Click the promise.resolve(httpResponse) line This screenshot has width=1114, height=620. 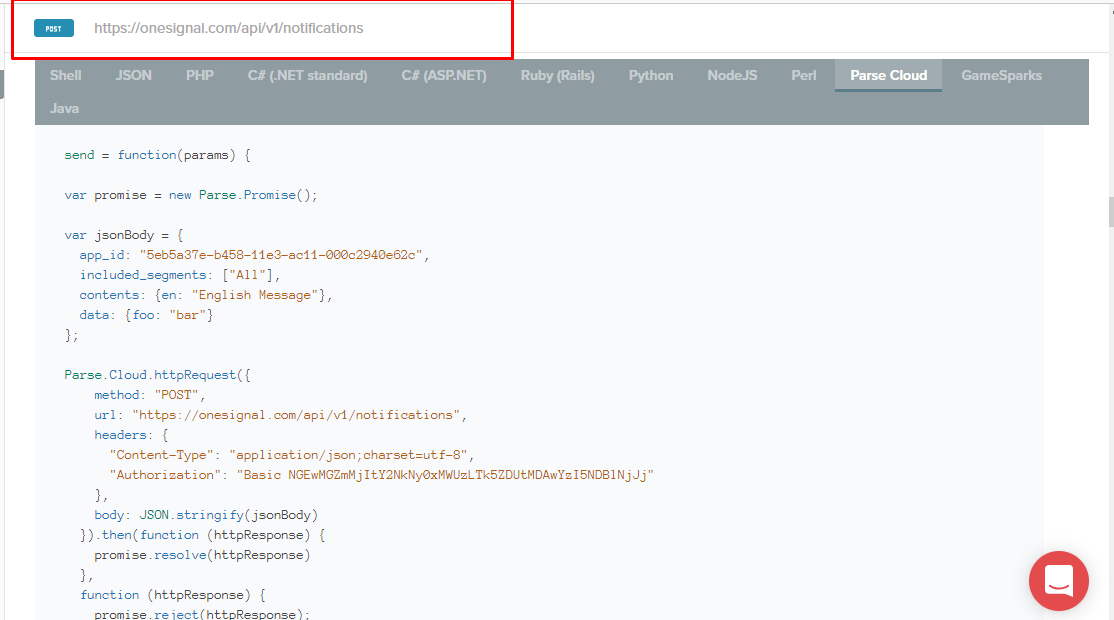tap(202, 555)
